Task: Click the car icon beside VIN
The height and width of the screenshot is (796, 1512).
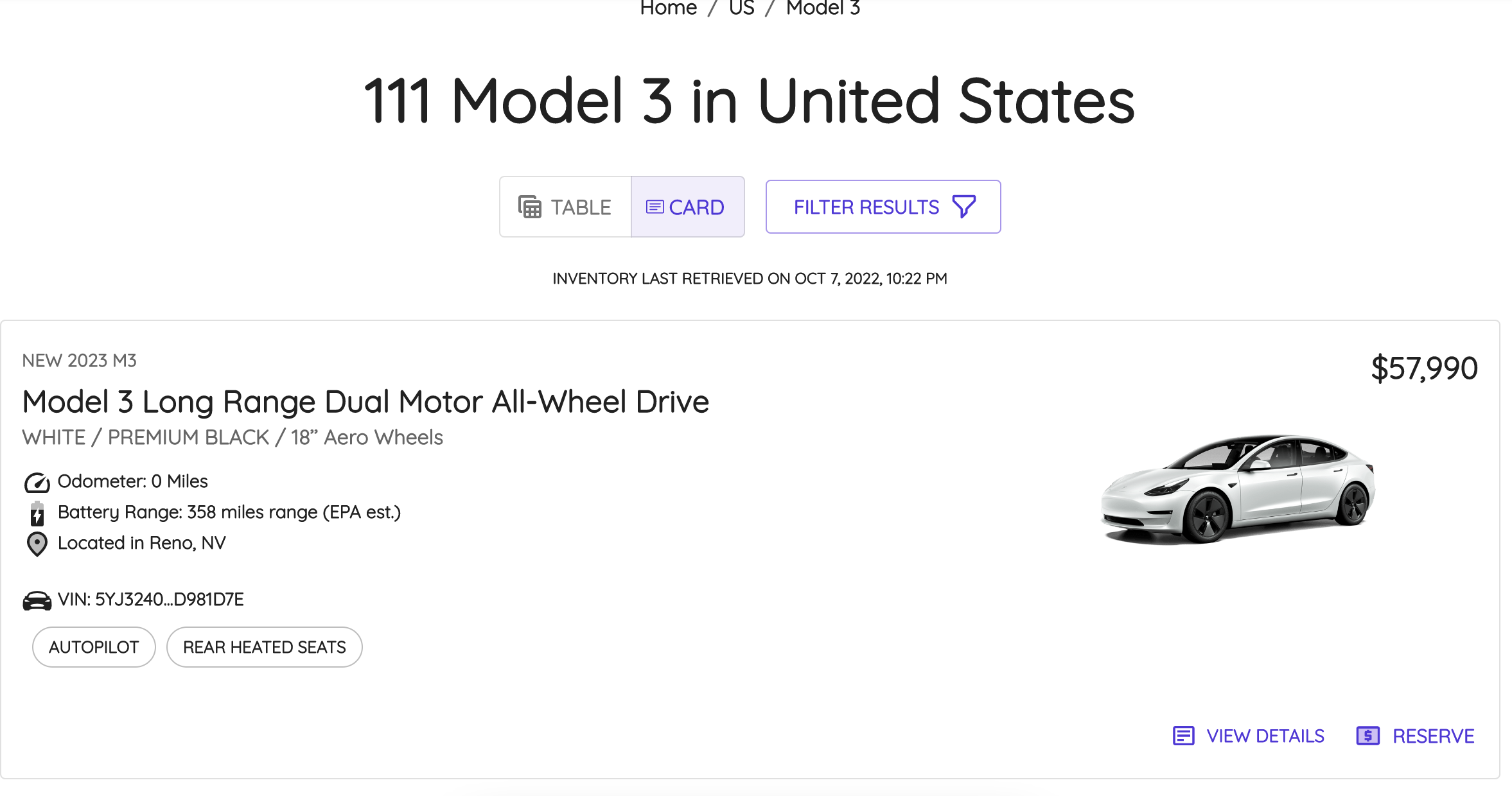Action: 37,601
